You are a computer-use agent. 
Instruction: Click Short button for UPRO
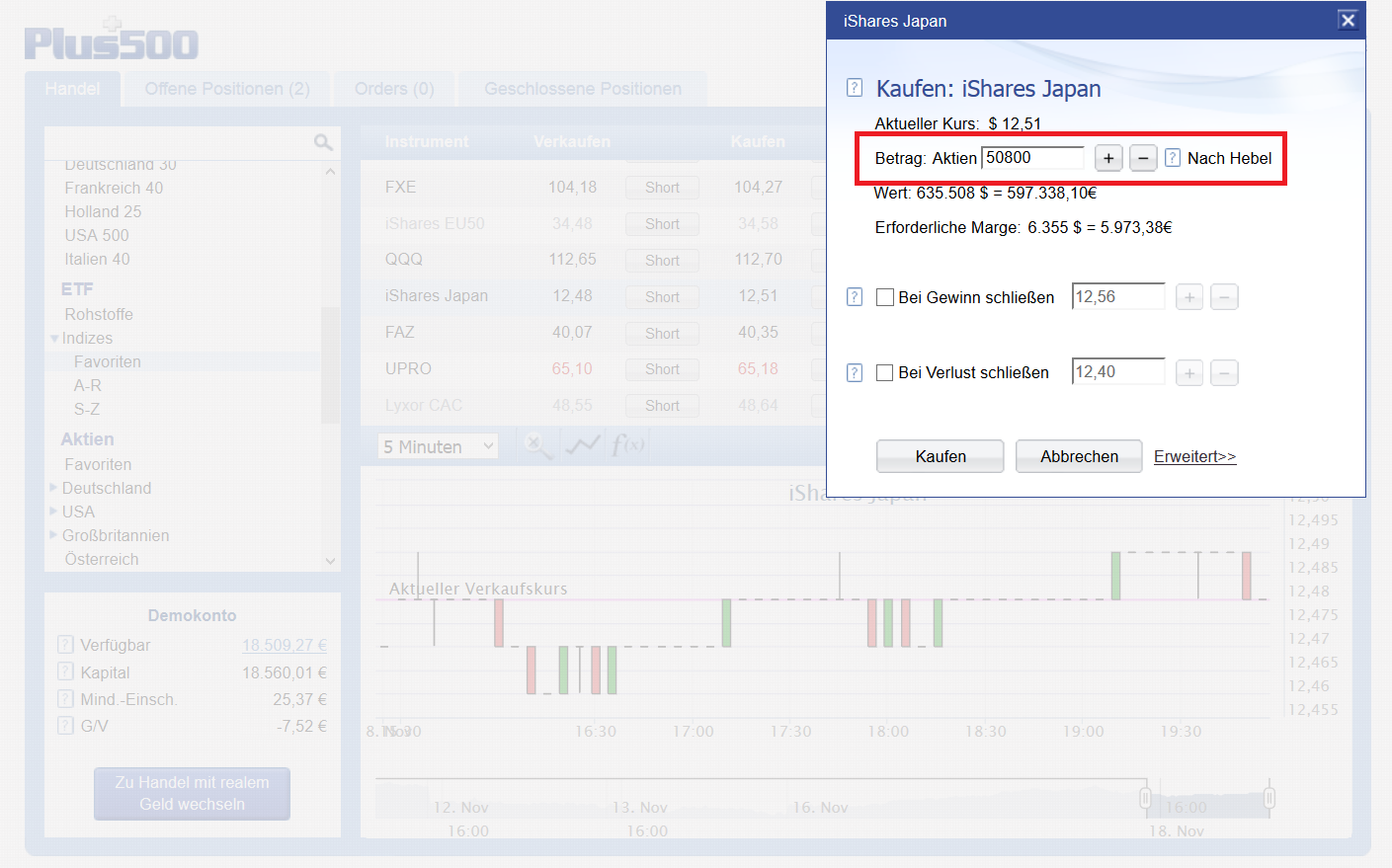(662, 369)
